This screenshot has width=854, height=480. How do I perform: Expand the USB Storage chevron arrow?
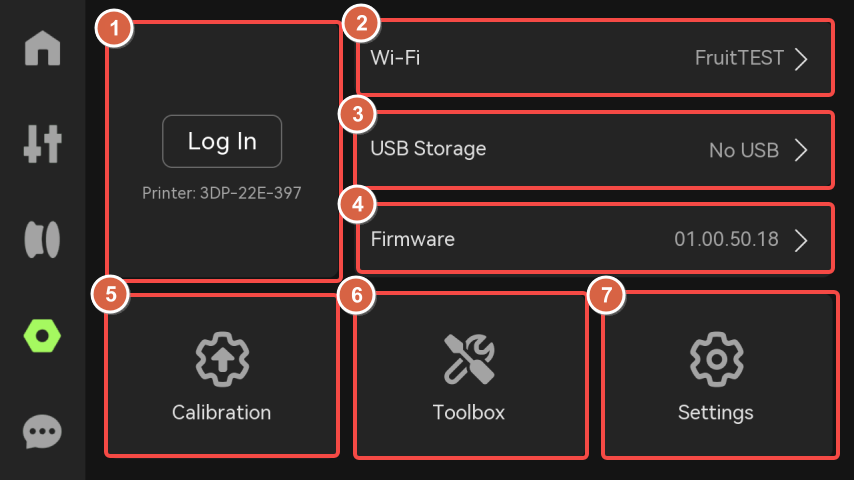(x=801, y=150)
